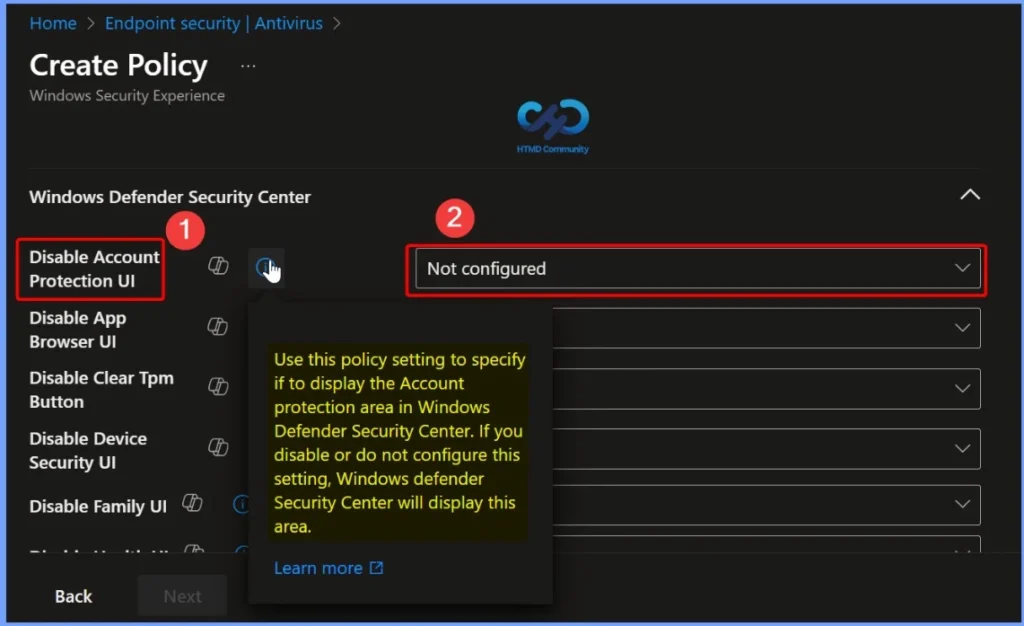Click the info icon next to Disable Family UI
Image resolution: width=1024 pixels, height=626 pixels.
click(x=241, y=504)
